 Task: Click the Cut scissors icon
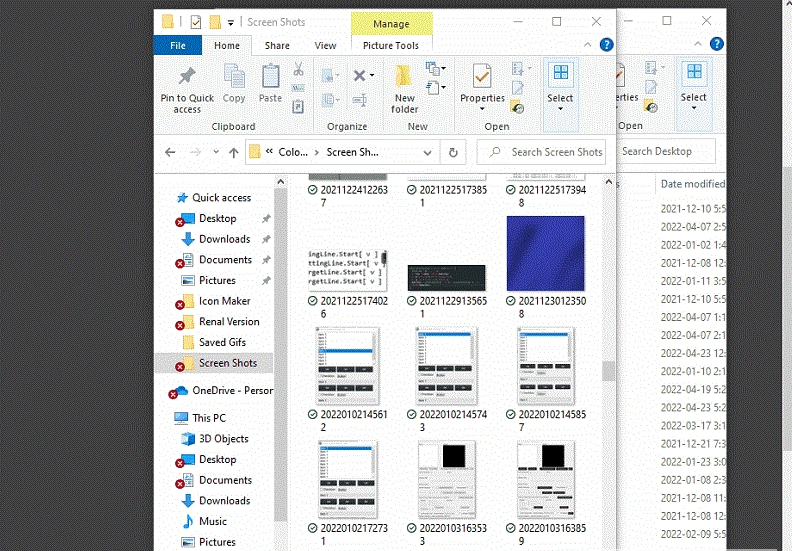(x=298, y=69)
